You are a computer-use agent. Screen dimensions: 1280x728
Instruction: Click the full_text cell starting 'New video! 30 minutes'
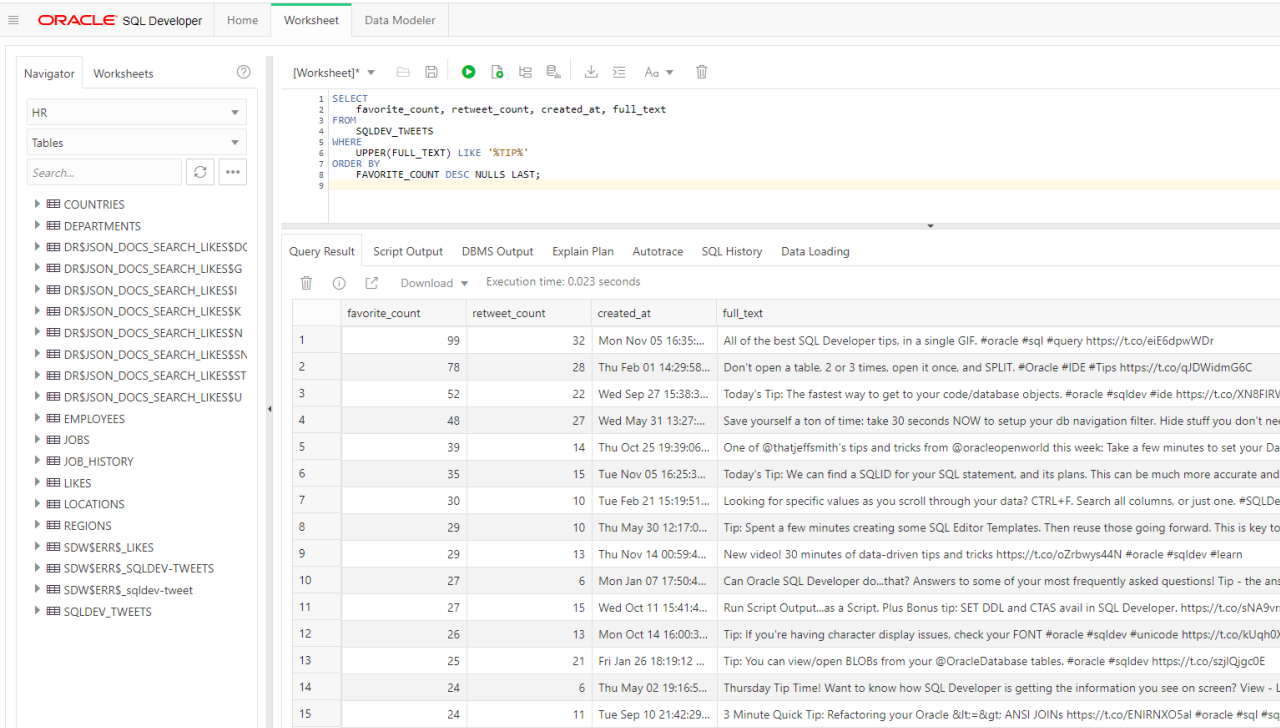coord(998,553)
